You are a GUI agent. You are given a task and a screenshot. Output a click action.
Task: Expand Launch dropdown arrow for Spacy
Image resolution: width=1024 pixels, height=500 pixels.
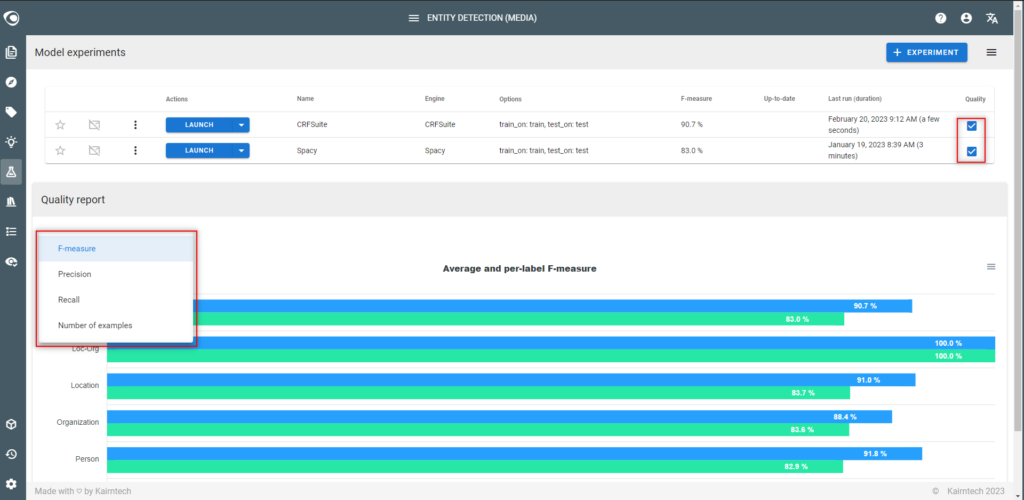point(242,151)
